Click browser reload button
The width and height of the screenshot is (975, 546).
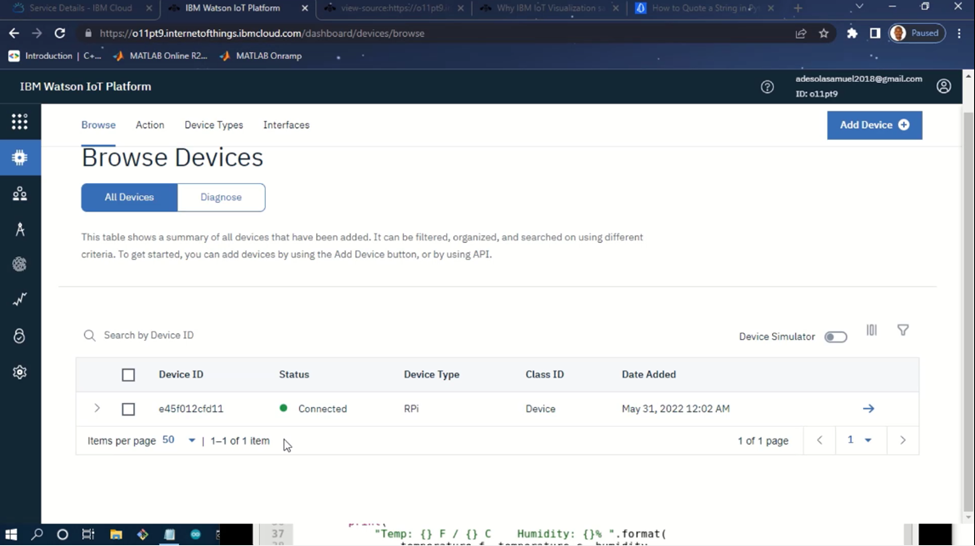(60, 34)
